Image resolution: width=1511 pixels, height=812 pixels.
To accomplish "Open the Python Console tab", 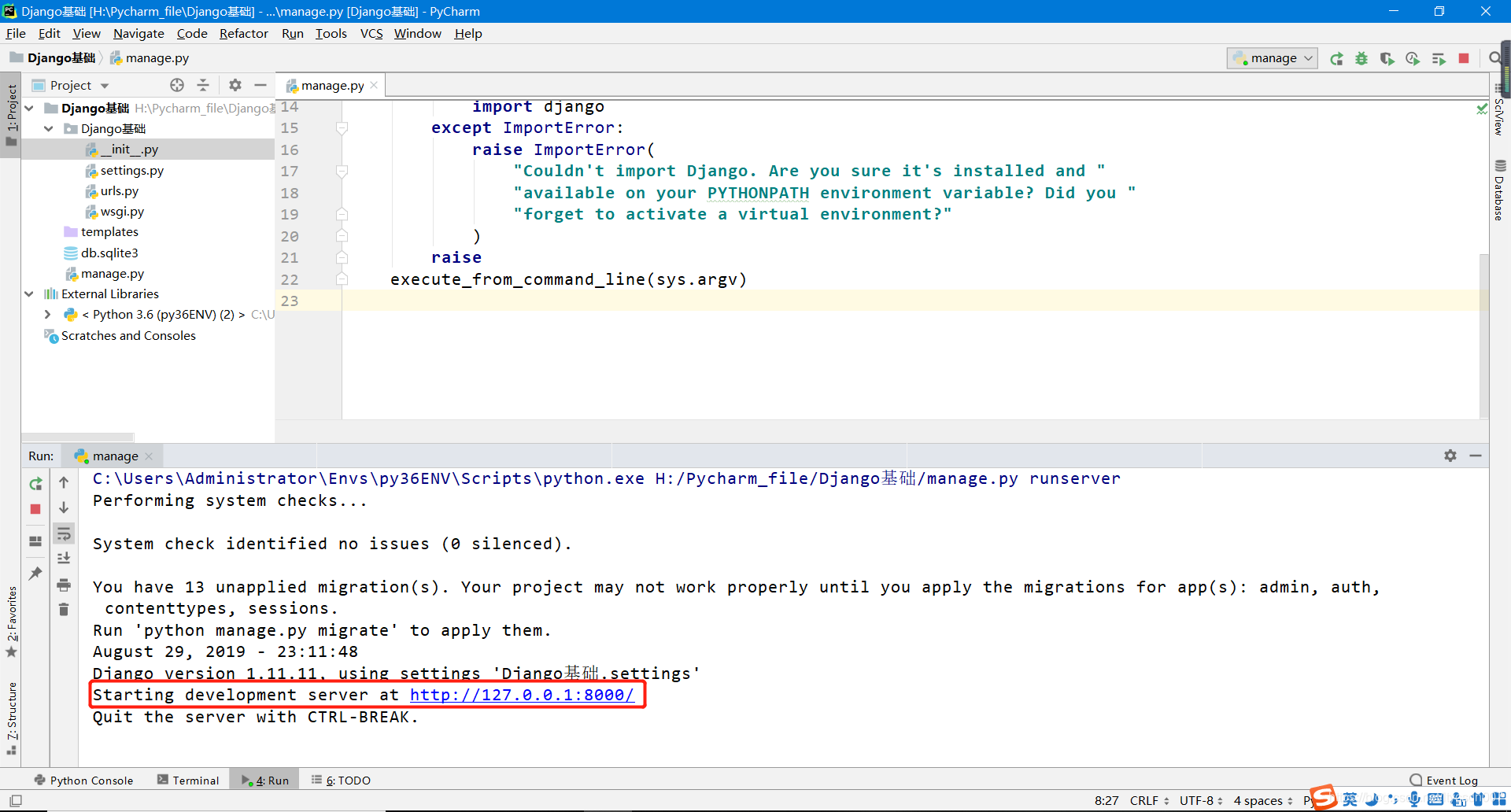I will click(83, 780).
